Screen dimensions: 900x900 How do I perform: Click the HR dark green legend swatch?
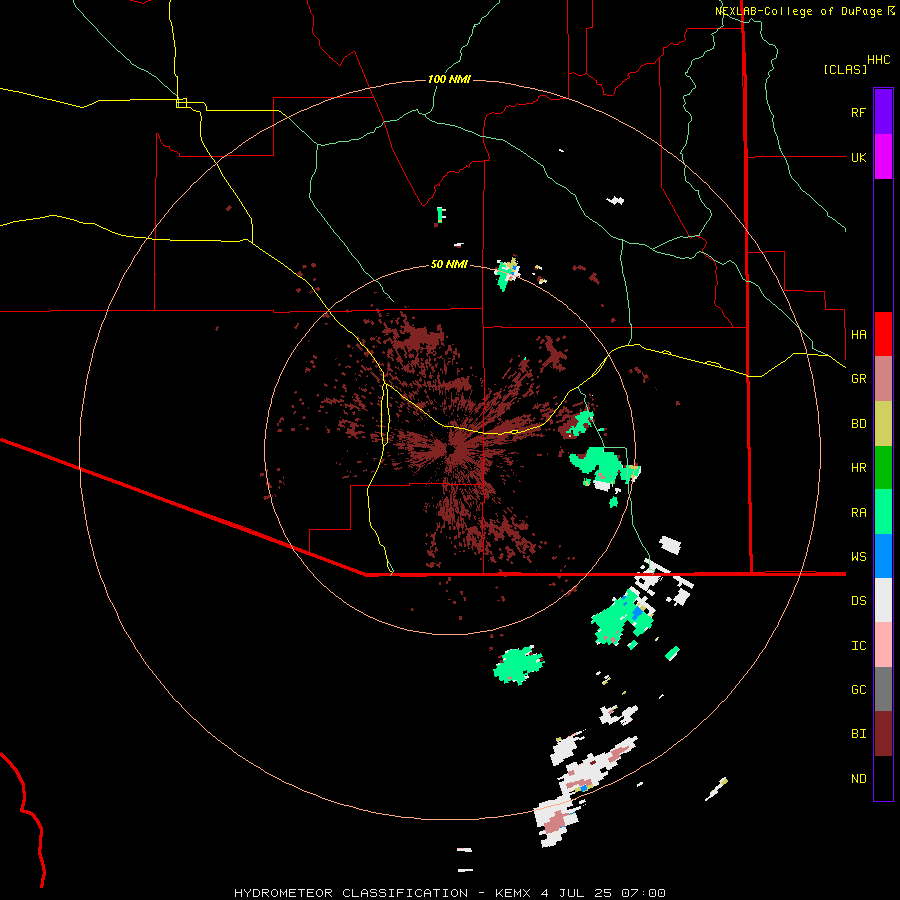tap(883, 468)
